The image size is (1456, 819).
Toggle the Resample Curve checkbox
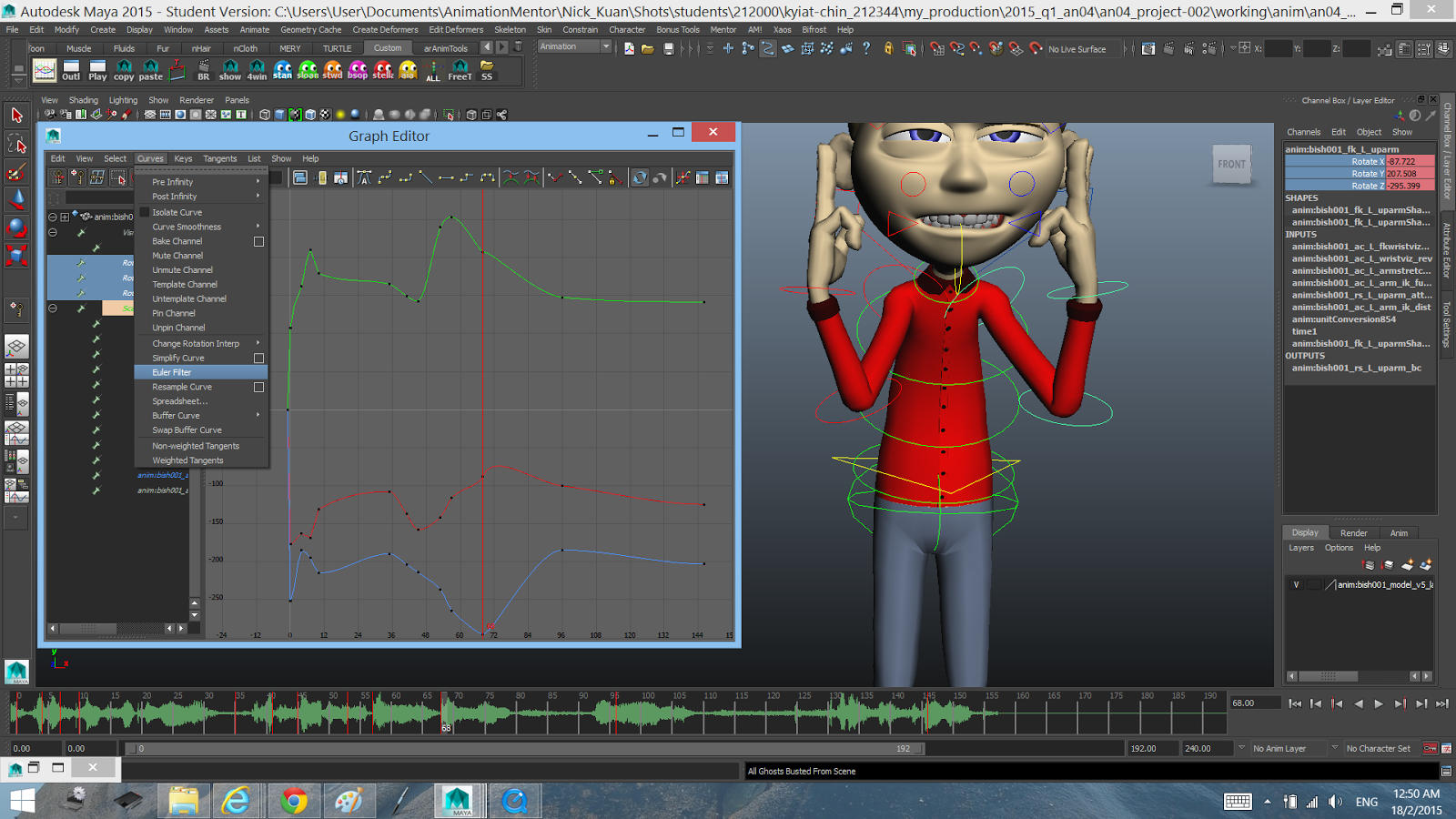pos(258,387)
